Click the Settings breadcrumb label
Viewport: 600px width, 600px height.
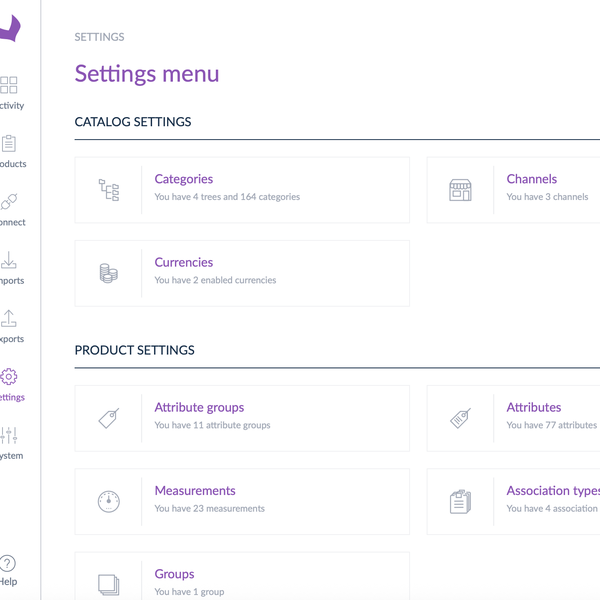click(99, 37)
